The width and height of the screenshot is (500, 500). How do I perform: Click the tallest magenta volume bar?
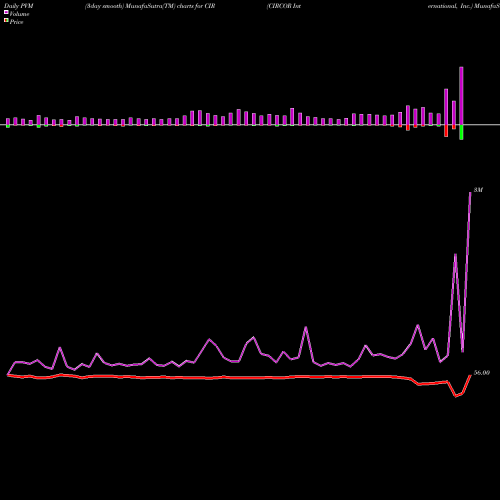[x=461, y=96]
